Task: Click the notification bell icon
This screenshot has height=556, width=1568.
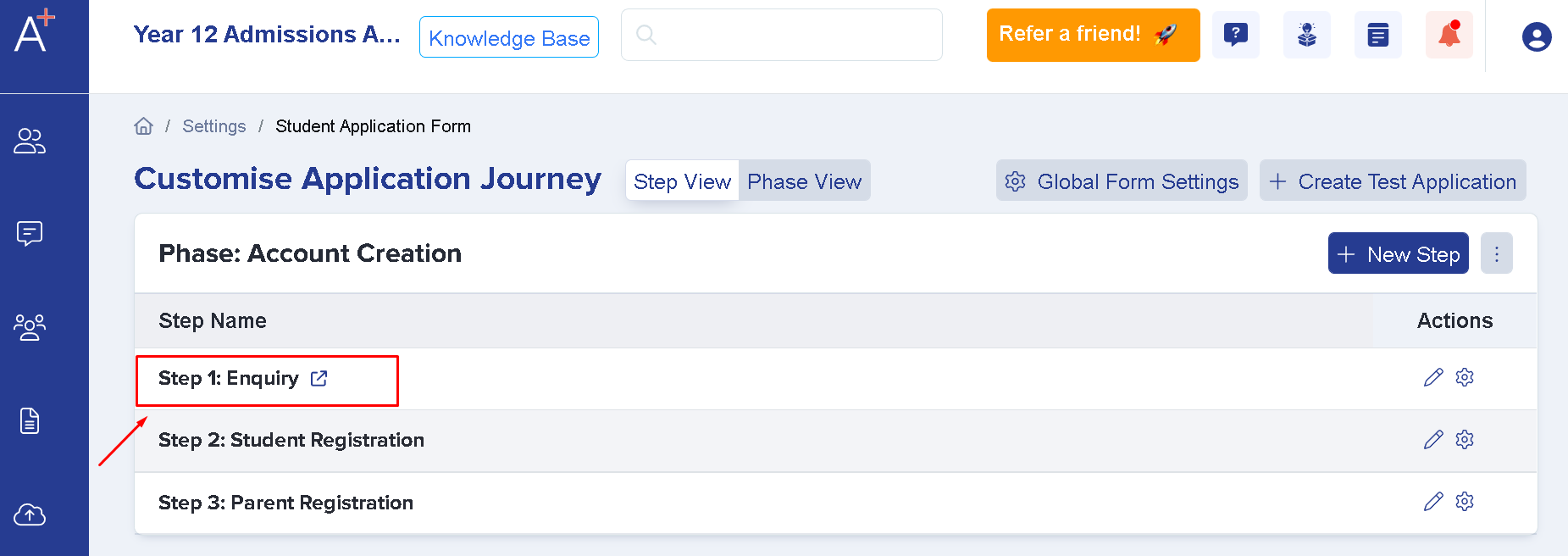Action: [x=1449, y=35]
